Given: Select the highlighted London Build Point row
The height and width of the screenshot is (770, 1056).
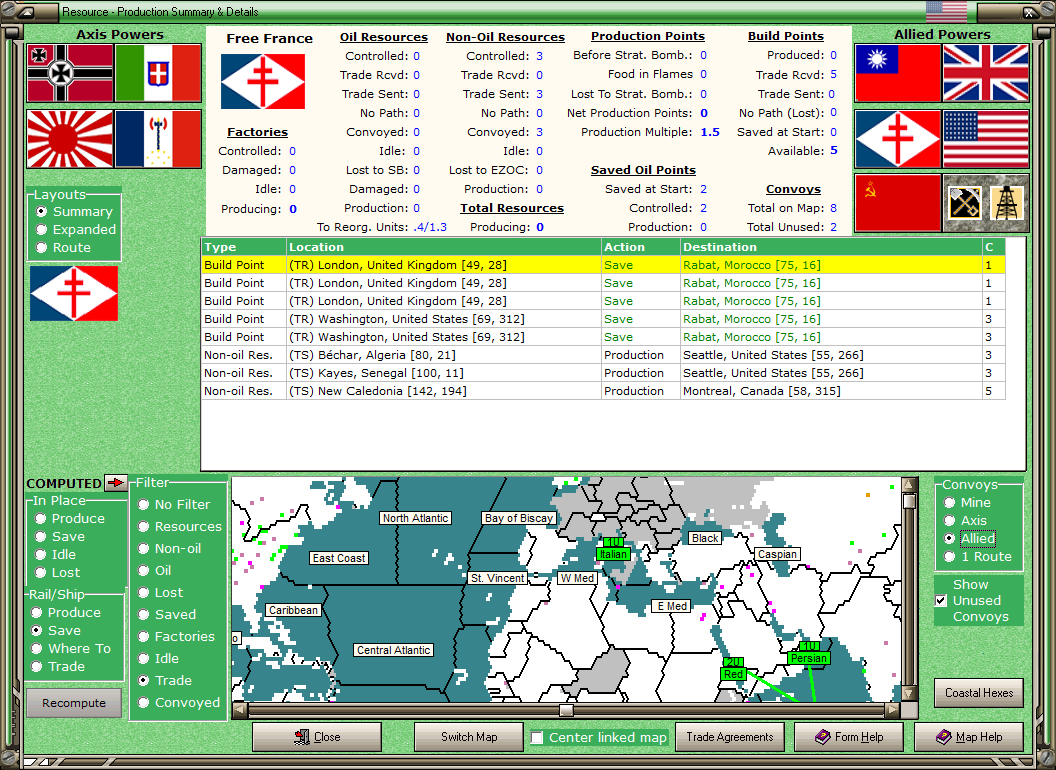Looking at the screenshot, I should point(603,265).
